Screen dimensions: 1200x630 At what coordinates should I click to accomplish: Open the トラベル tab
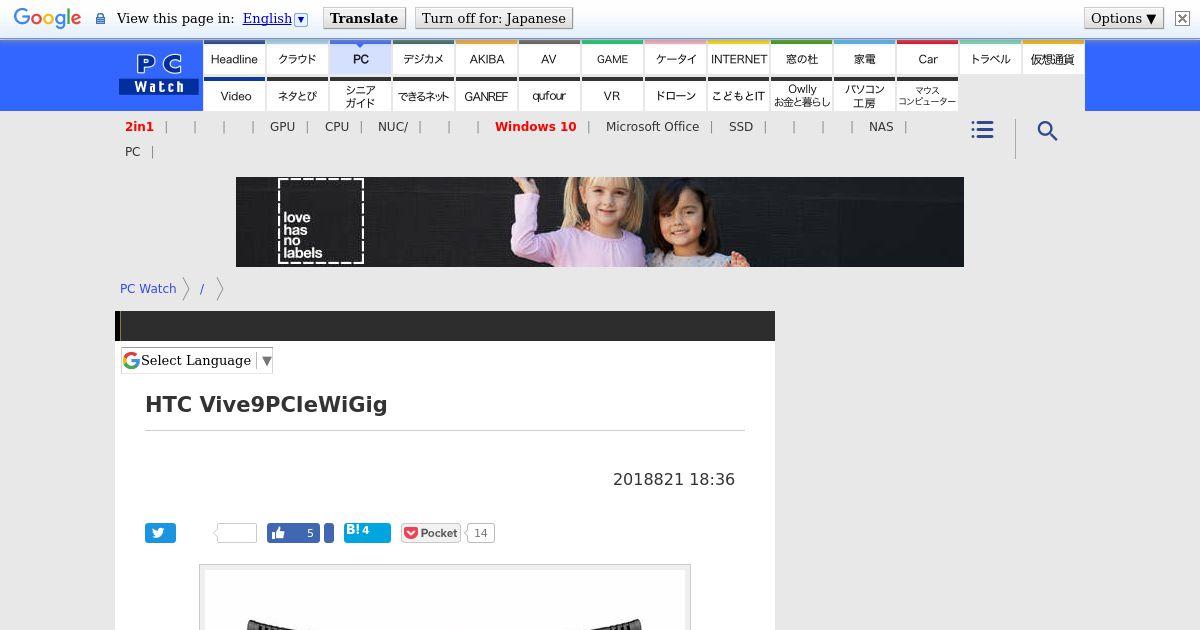[x=991, y=58]
